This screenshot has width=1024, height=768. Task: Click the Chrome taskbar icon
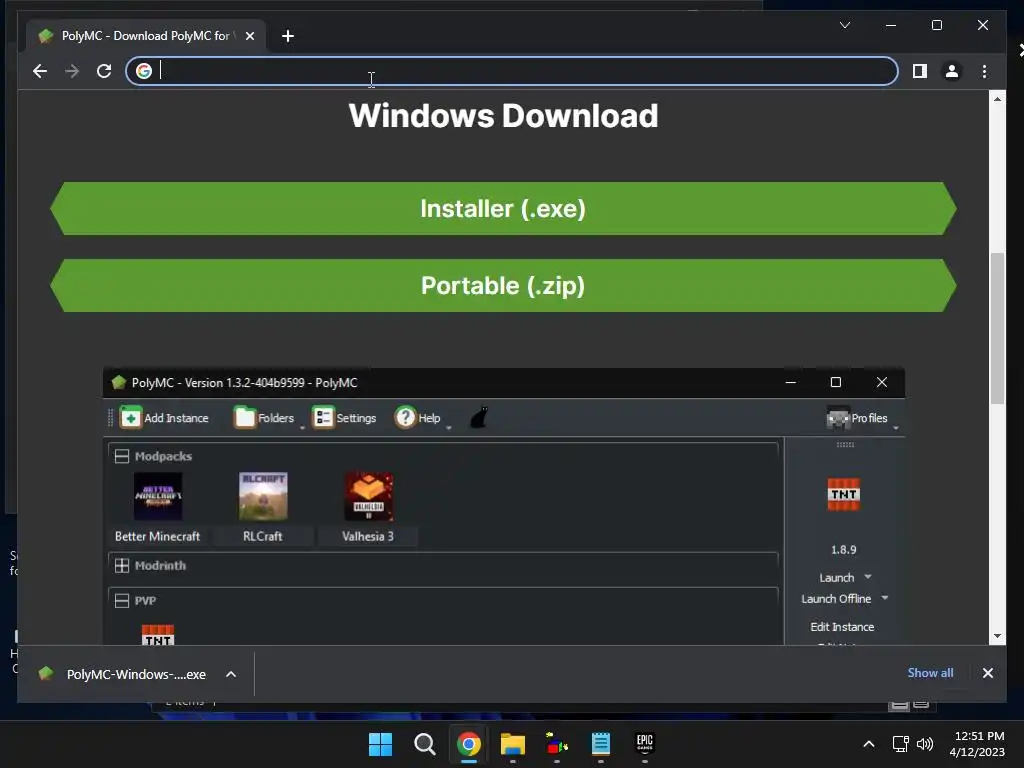(x=469, y=744)
